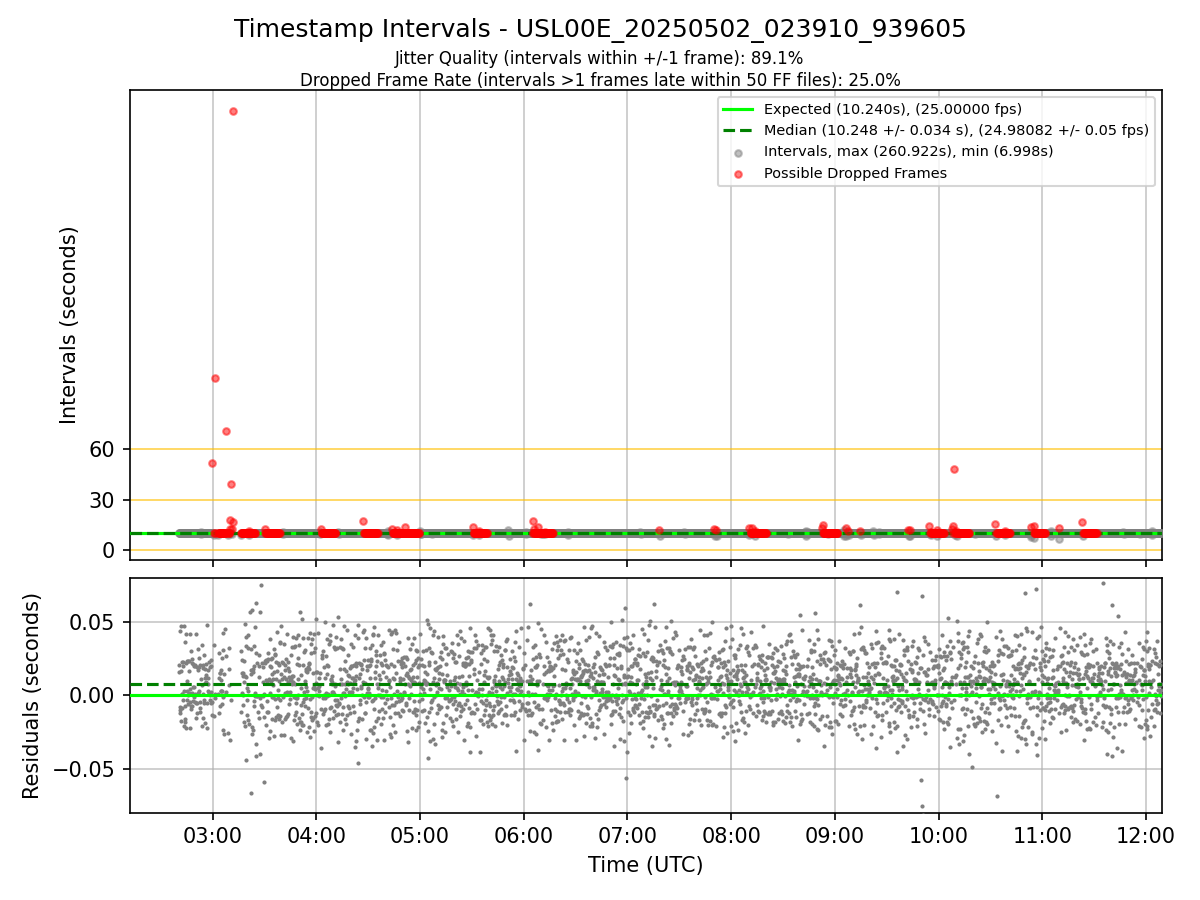1200x900 pixels.
Task: Click the "08:00" time tick label
Action: click(731, 834)
